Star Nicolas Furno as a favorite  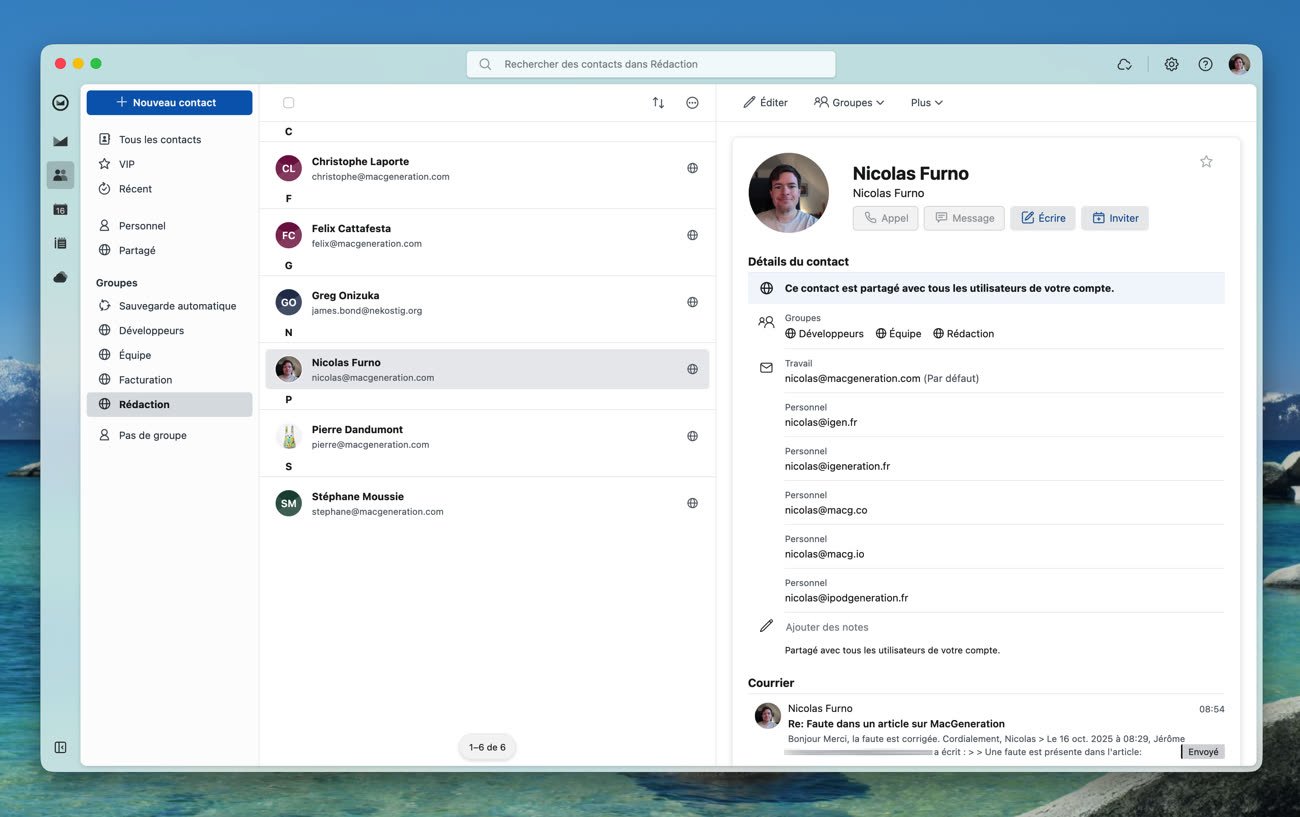click(1206, 162)
